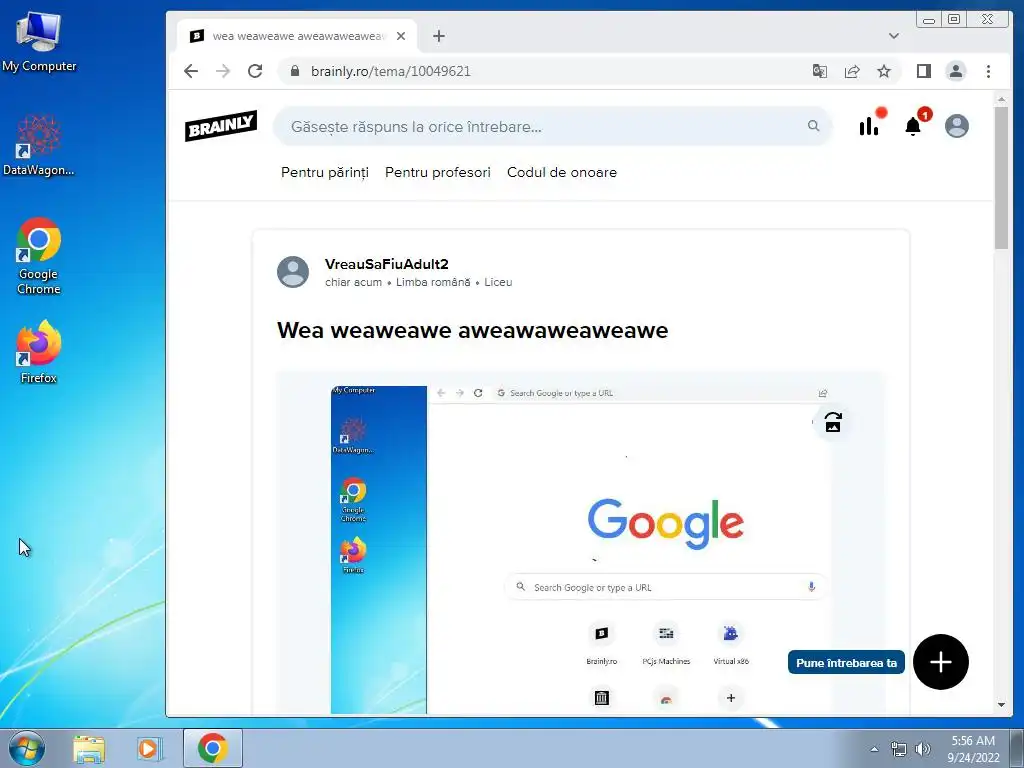Select DataWagon desktop shortcut
1024x768 pixels.
(x=39, y=145)
